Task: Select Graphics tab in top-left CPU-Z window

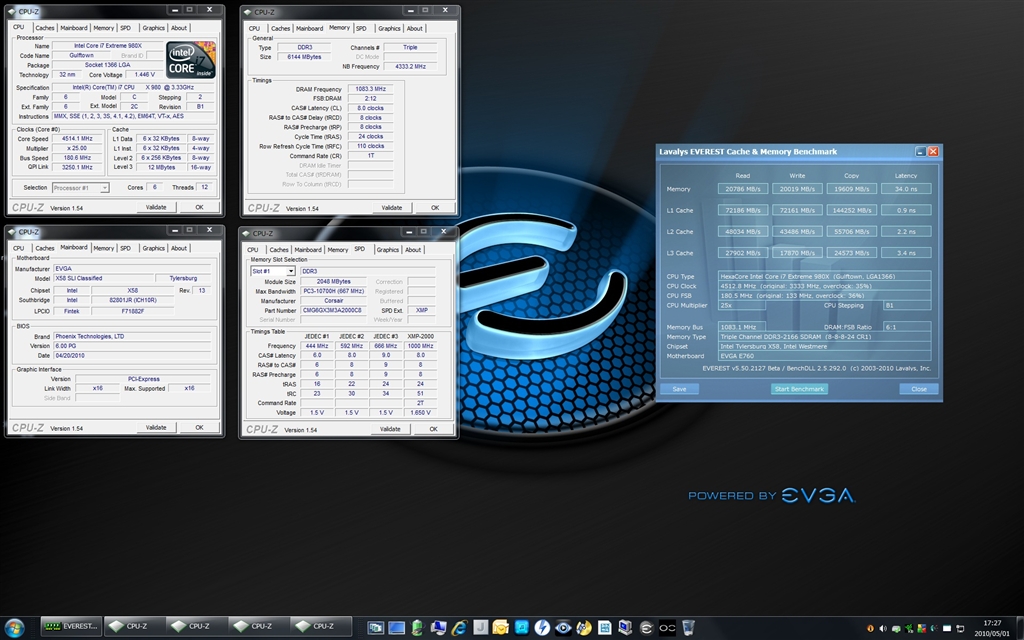Action: click(153, 28)
